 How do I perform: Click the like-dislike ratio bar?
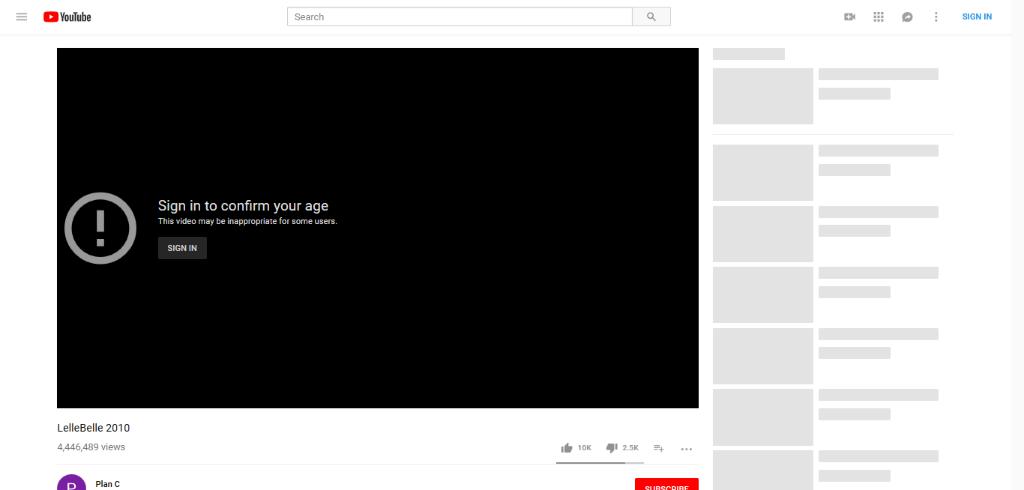599,463
